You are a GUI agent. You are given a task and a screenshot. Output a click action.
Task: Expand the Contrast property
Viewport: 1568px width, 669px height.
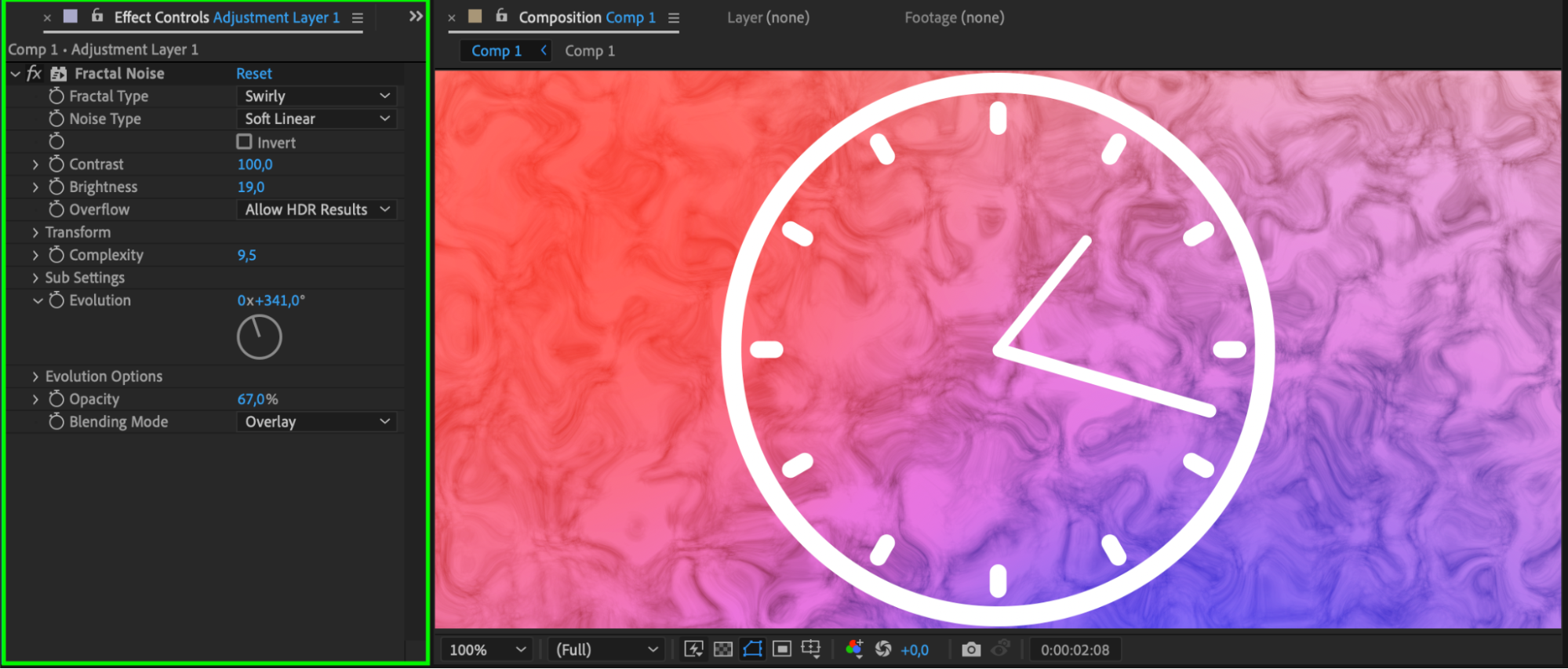(35, 165)
